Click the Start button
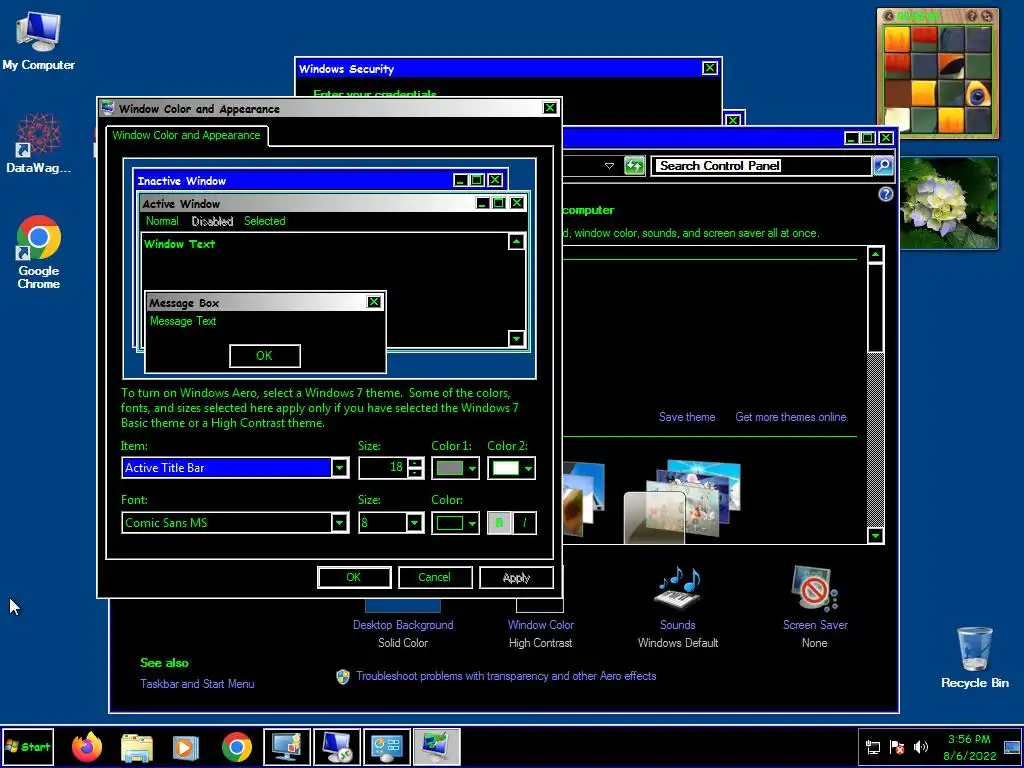Viewport: 1024px width, 768px height. (28, 746)
